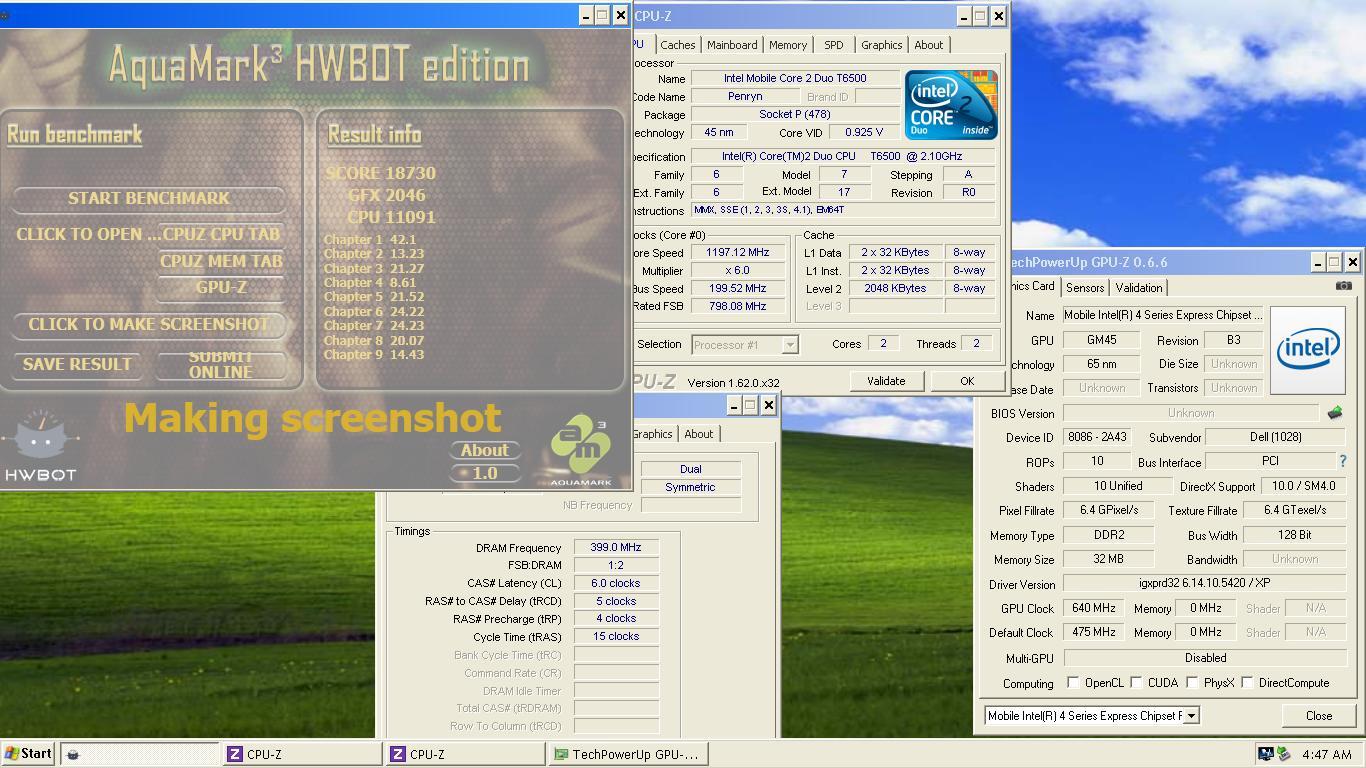Toggle the CUDA checkbox

pos(1136,683)
